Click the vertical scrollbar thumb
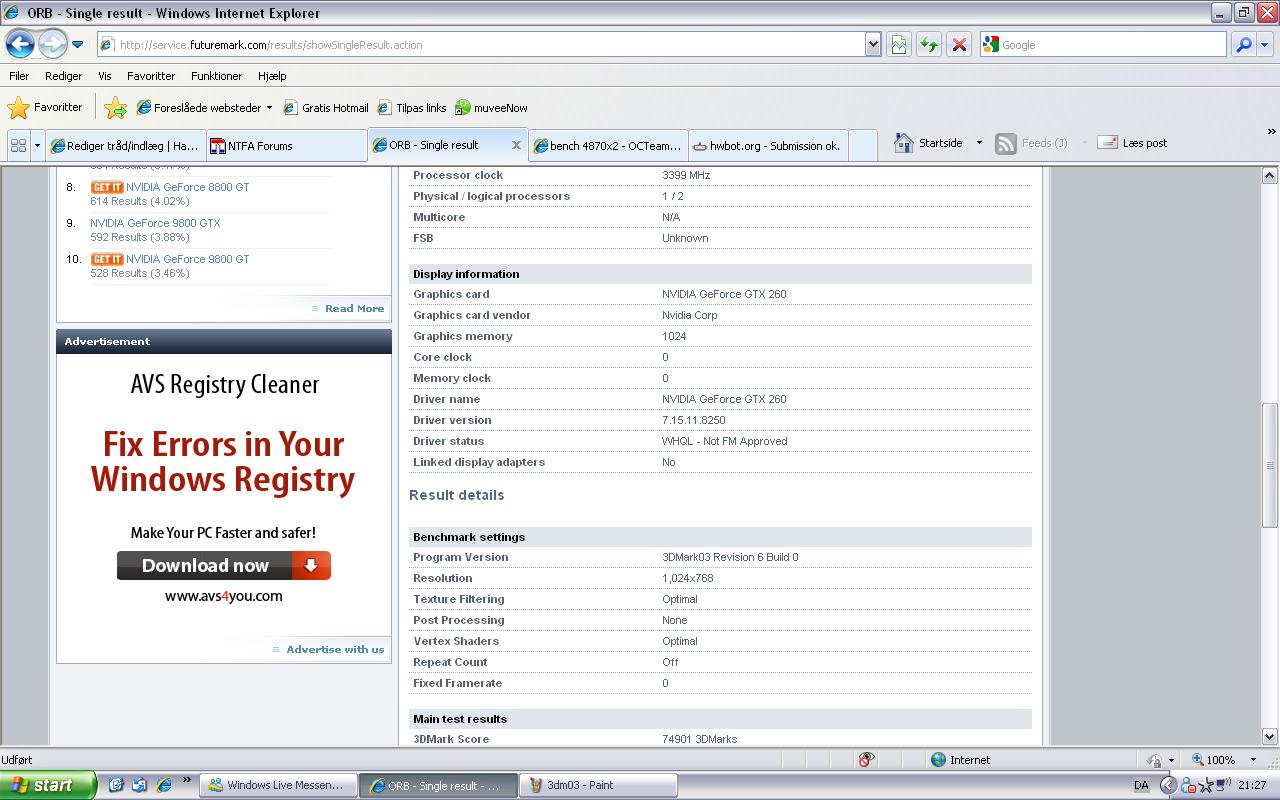1280x800 pixels. pyautogui.click(x=1270, y=465)
